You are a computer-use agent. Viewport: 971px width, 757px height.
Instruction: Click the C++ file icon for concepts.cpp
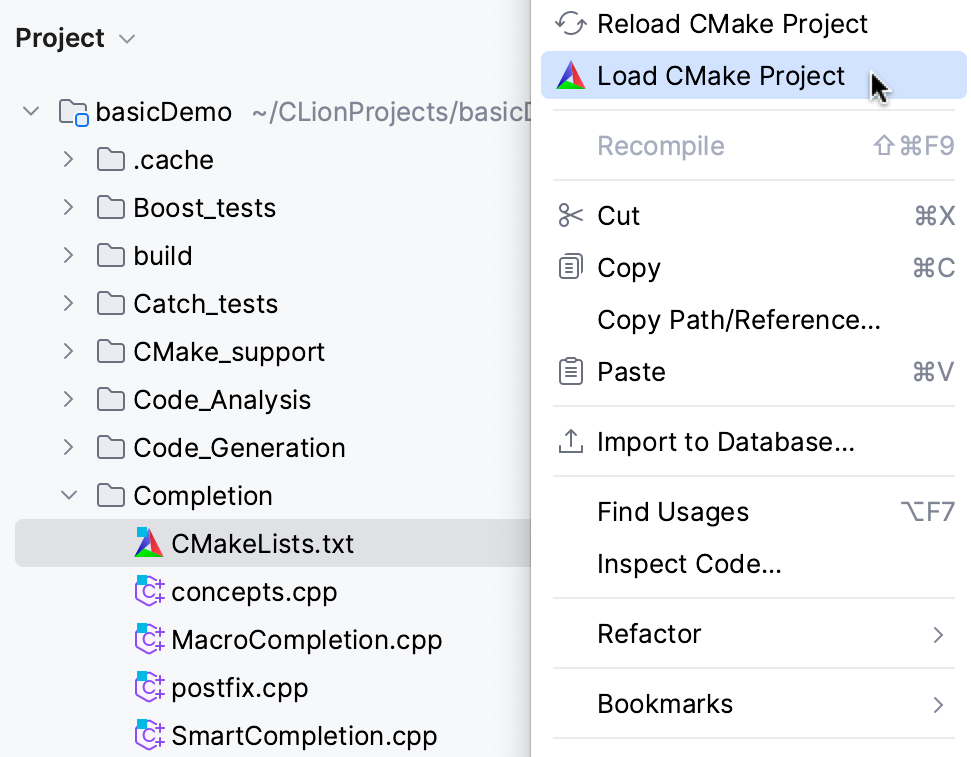pos(148,591)
